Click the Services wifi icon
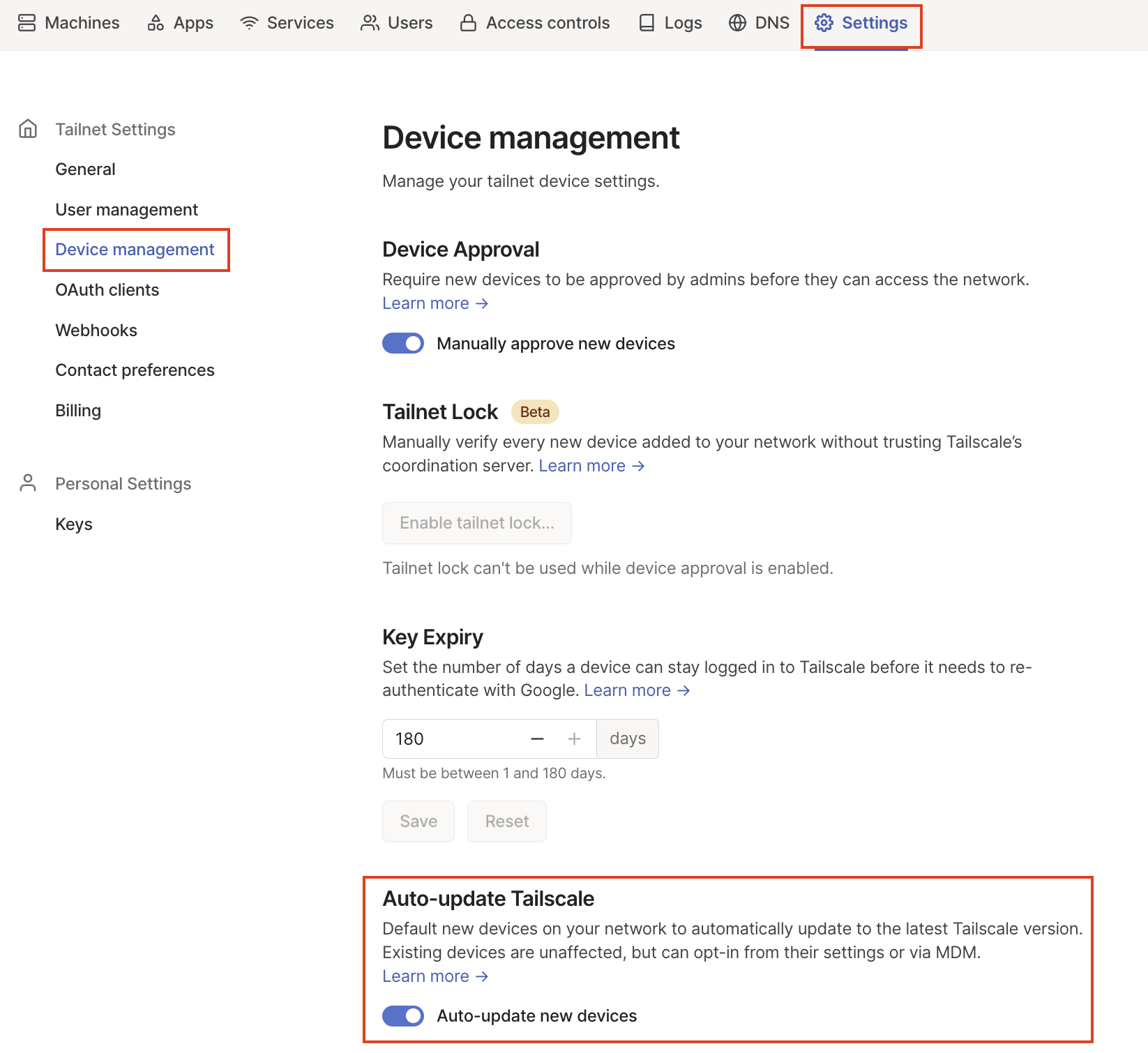The height and width of the screenshot is (1053, 1148). [249, 23]
